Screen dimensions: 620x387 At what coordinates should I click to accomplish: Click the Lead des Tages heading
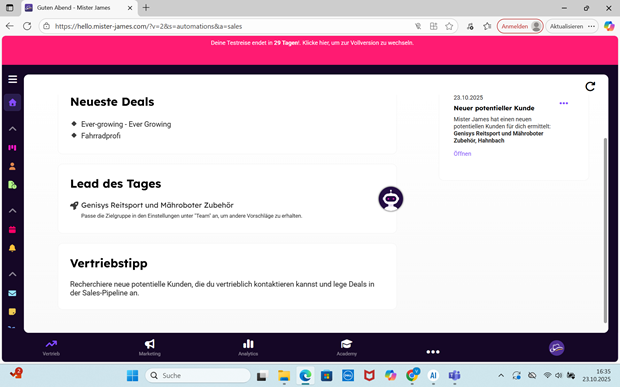[x=115, y=183]
